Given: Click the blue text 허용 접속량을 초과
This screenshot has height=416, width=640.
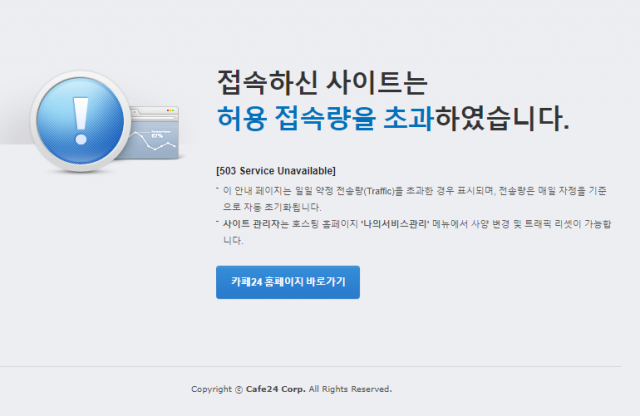Looking at the screenshot, I should [x=325, y=118].
